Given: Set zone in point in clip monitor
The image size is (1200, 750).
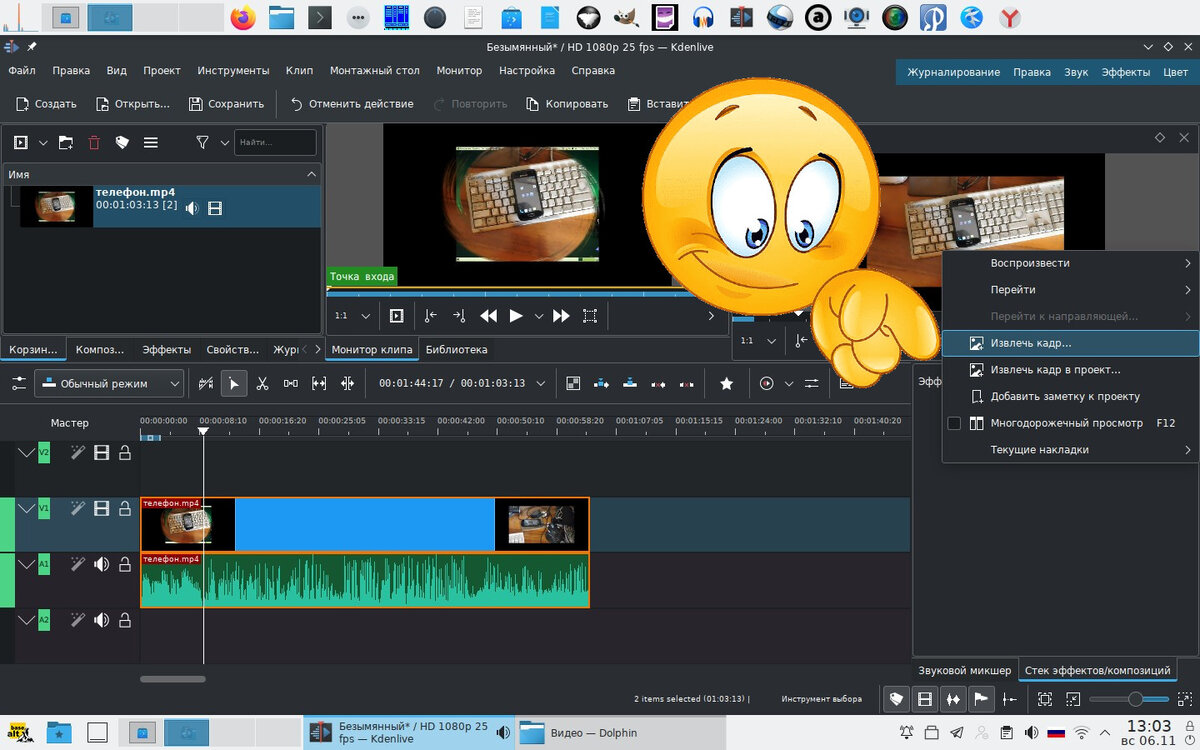Looking at the screenshot, I should coord(431,316).
